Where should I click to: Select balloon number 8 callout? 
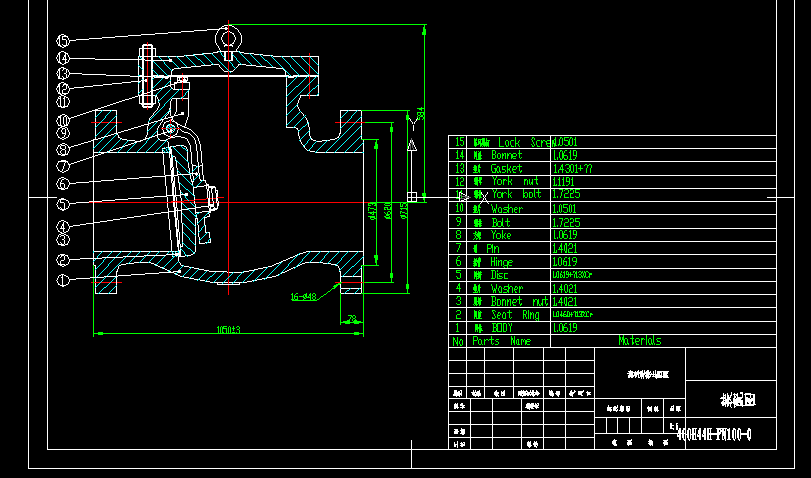click(62, 150)
